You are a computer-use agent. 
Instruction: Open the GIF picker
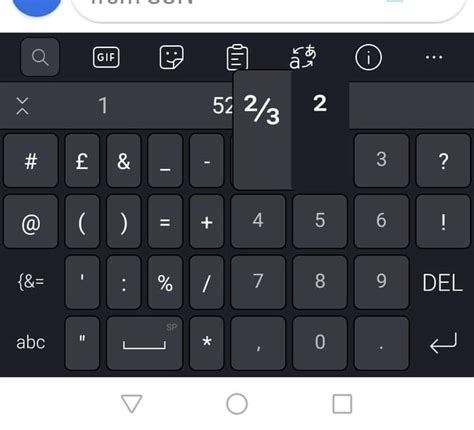point(106,57)
